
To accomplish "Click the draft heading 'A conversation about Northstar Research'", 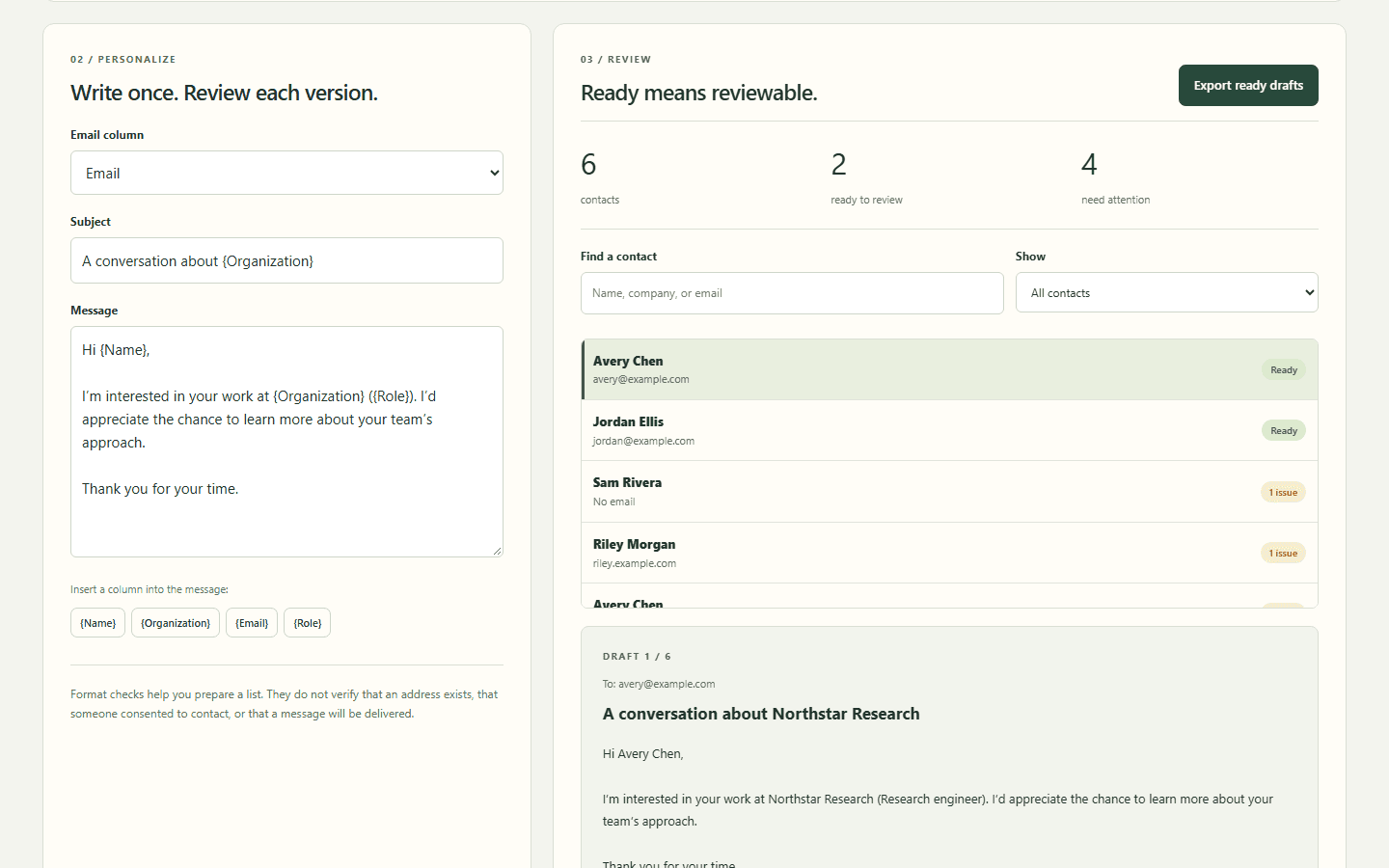I will (x=761, y=714).
